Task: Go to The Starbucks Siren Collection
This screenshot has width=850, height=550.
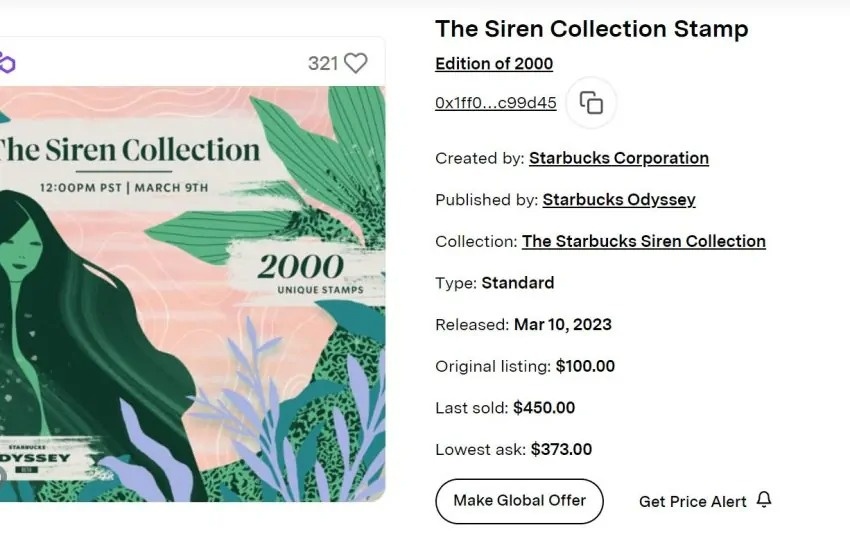Action: [x=643, y=241]
